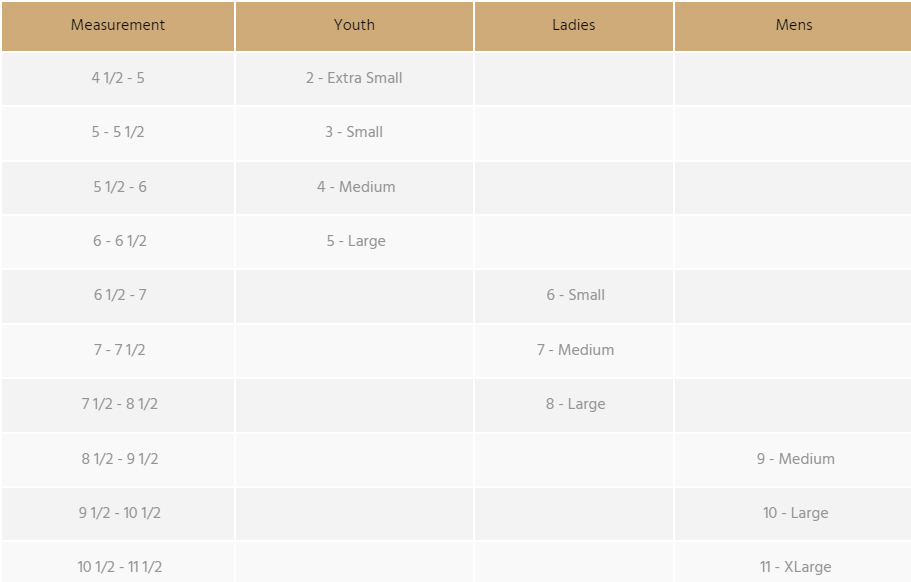Select the 9 - Medium mens size
911x582 pixels.
795,459
